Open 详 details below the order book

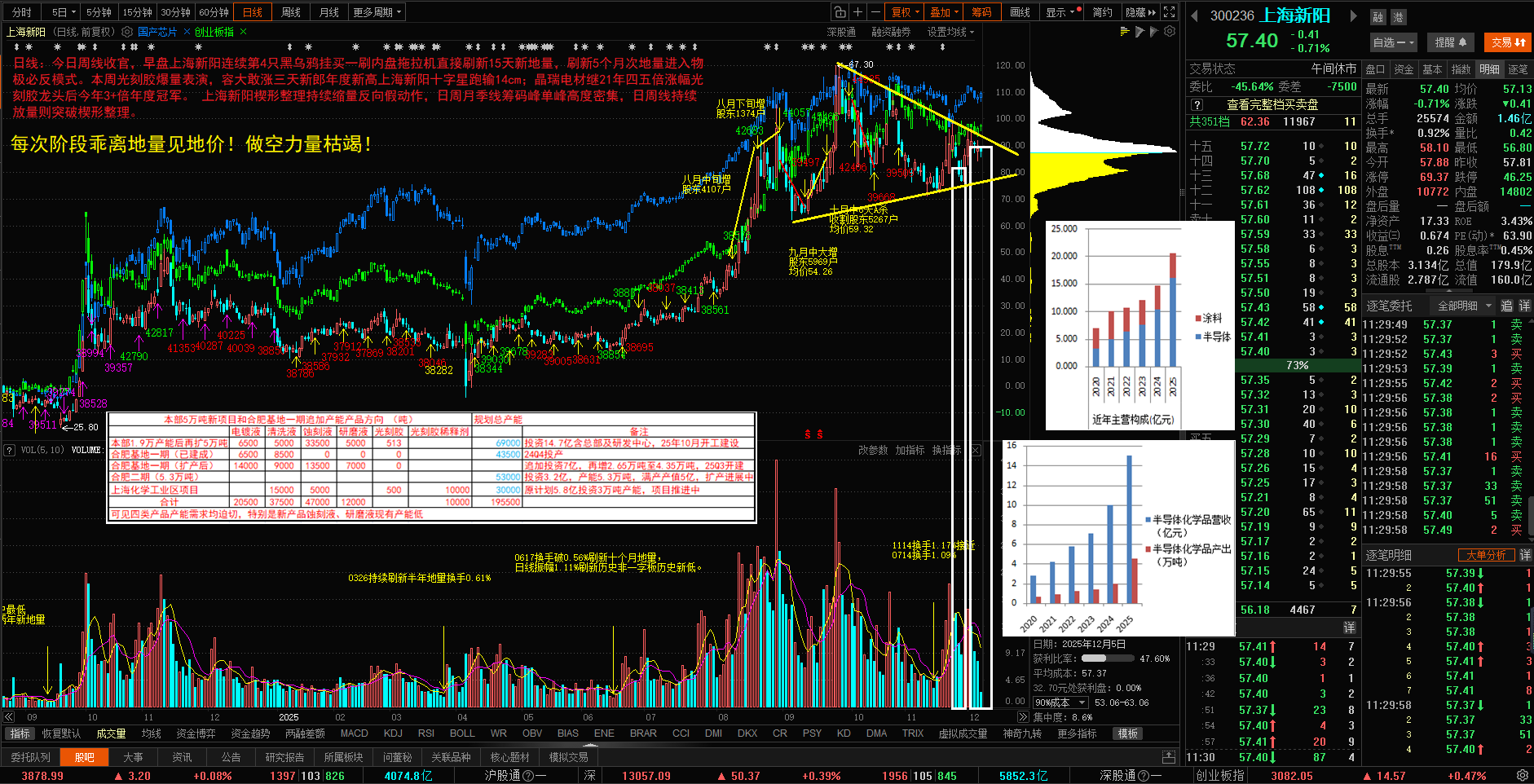pyautogui.click(x=1349, y=627)
